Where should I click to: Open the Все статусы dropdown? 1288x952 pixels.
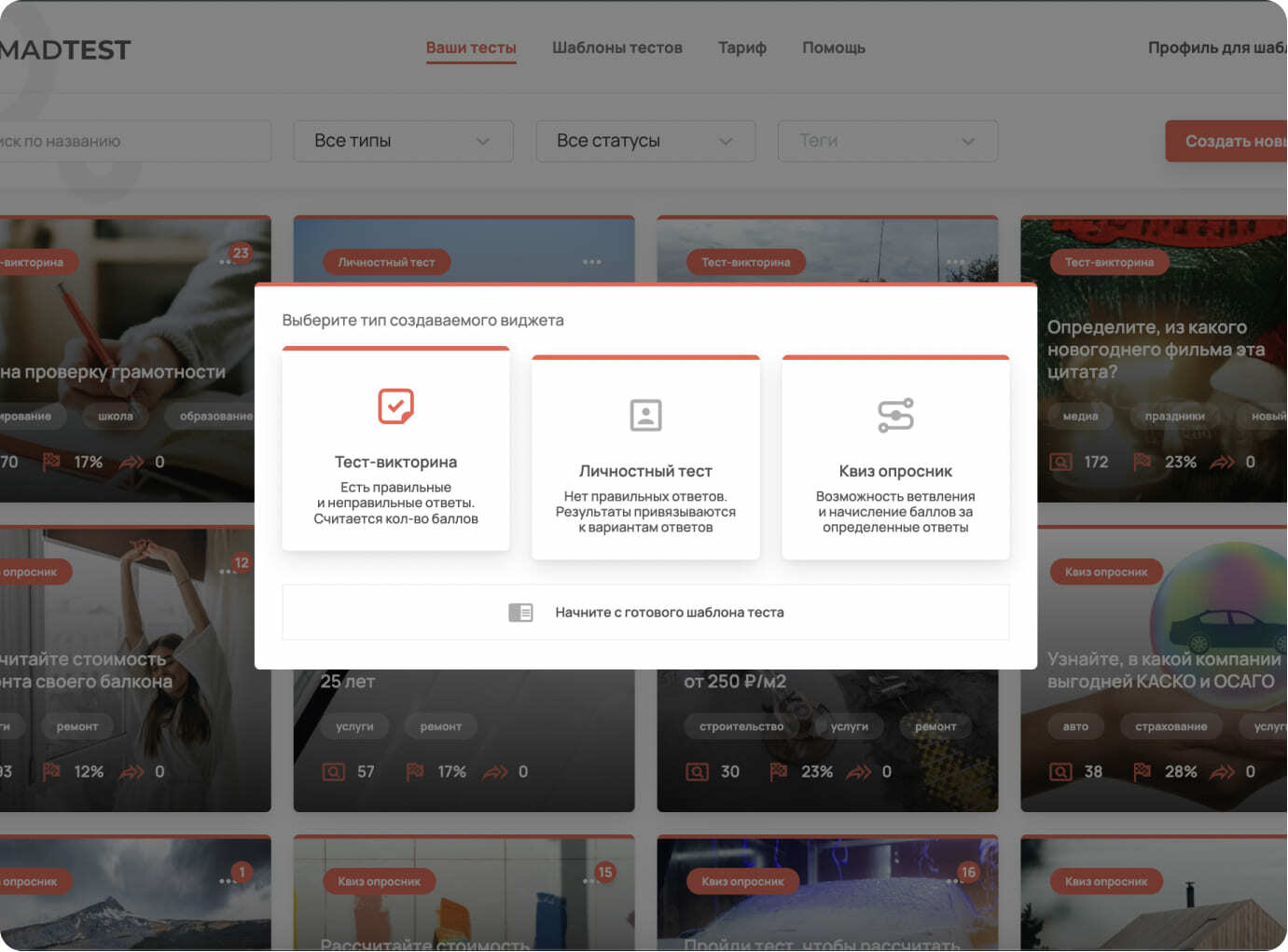pyautogui.click(x=645, y=141)
